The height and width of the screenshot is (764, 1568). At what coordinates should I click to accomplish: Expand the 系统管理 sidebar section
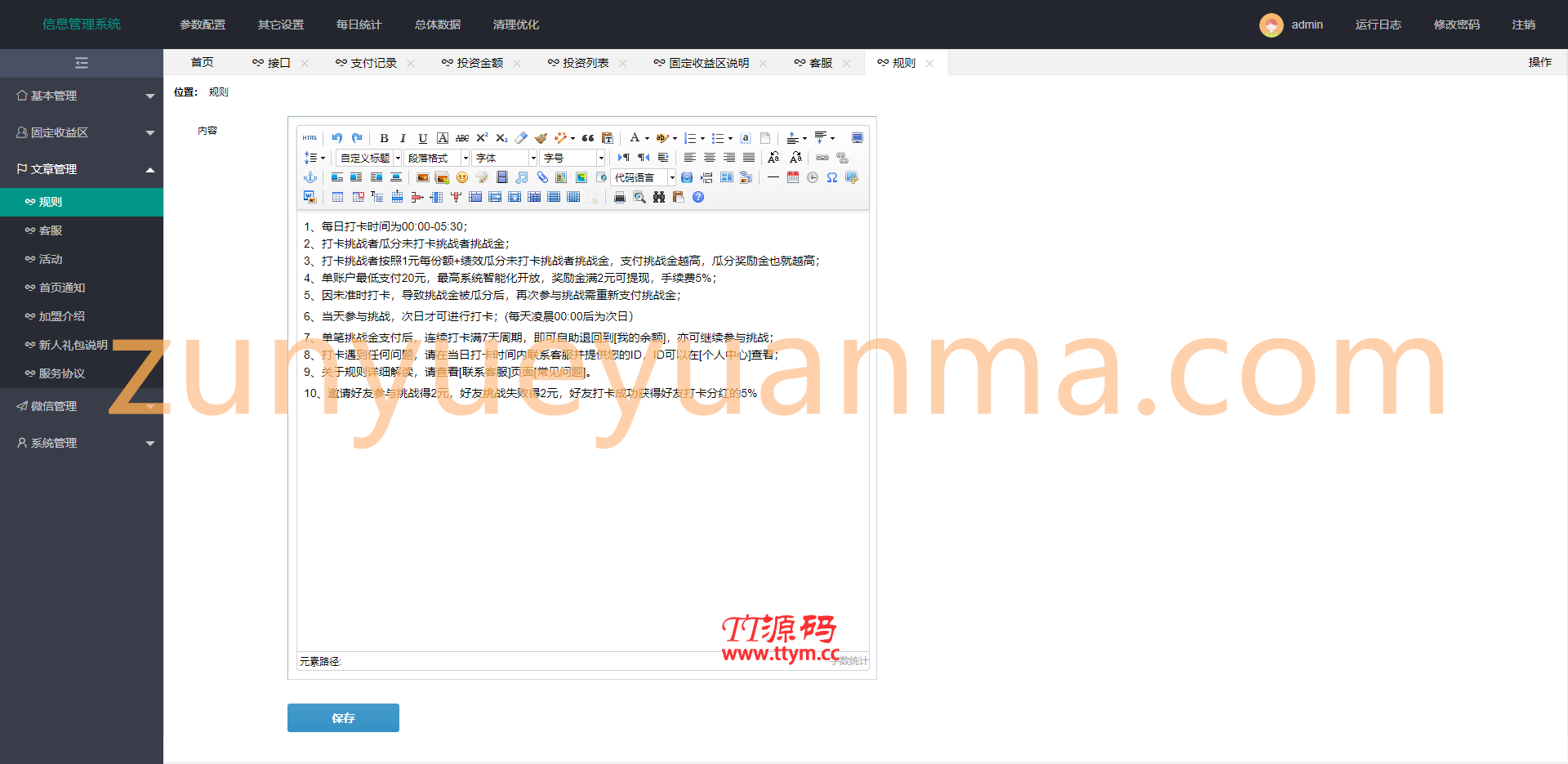click(x=82, y=443)
